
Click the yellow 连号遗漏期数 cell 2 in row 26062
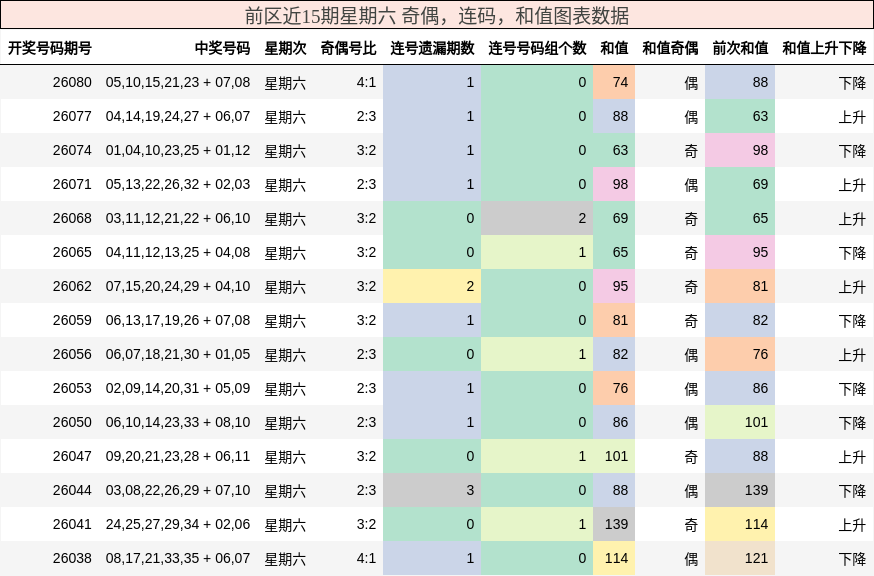click(432, 287)
